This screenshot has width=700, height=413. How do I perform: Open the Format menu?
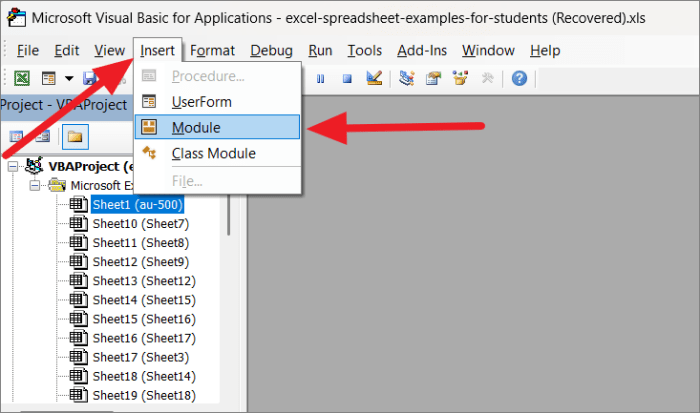(212, 50)
